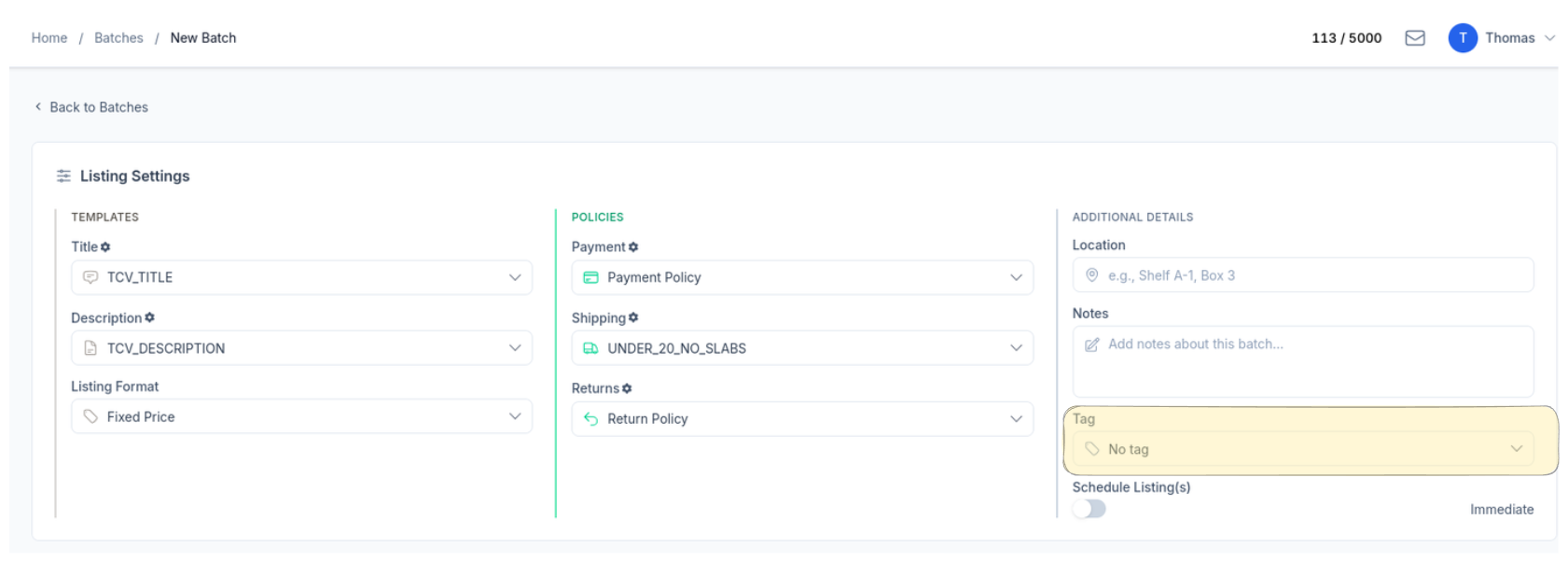Click the Title template gear icon
Image resolution: width=1568 pixels, height=562 pixels.
point(105,246)
